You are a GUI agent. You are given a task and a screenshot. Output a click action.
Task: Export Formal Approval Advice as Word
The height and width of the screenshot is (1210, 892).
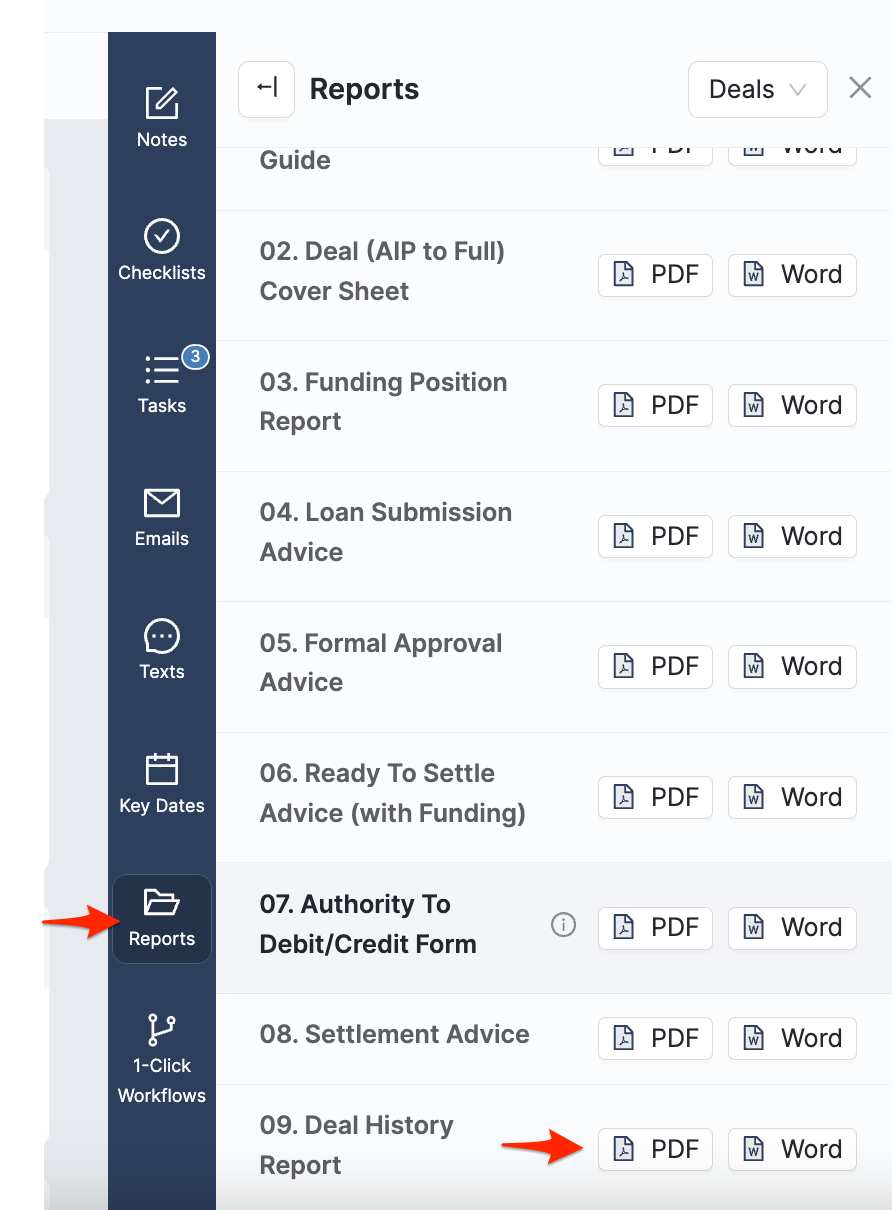[x=792, y=666]
